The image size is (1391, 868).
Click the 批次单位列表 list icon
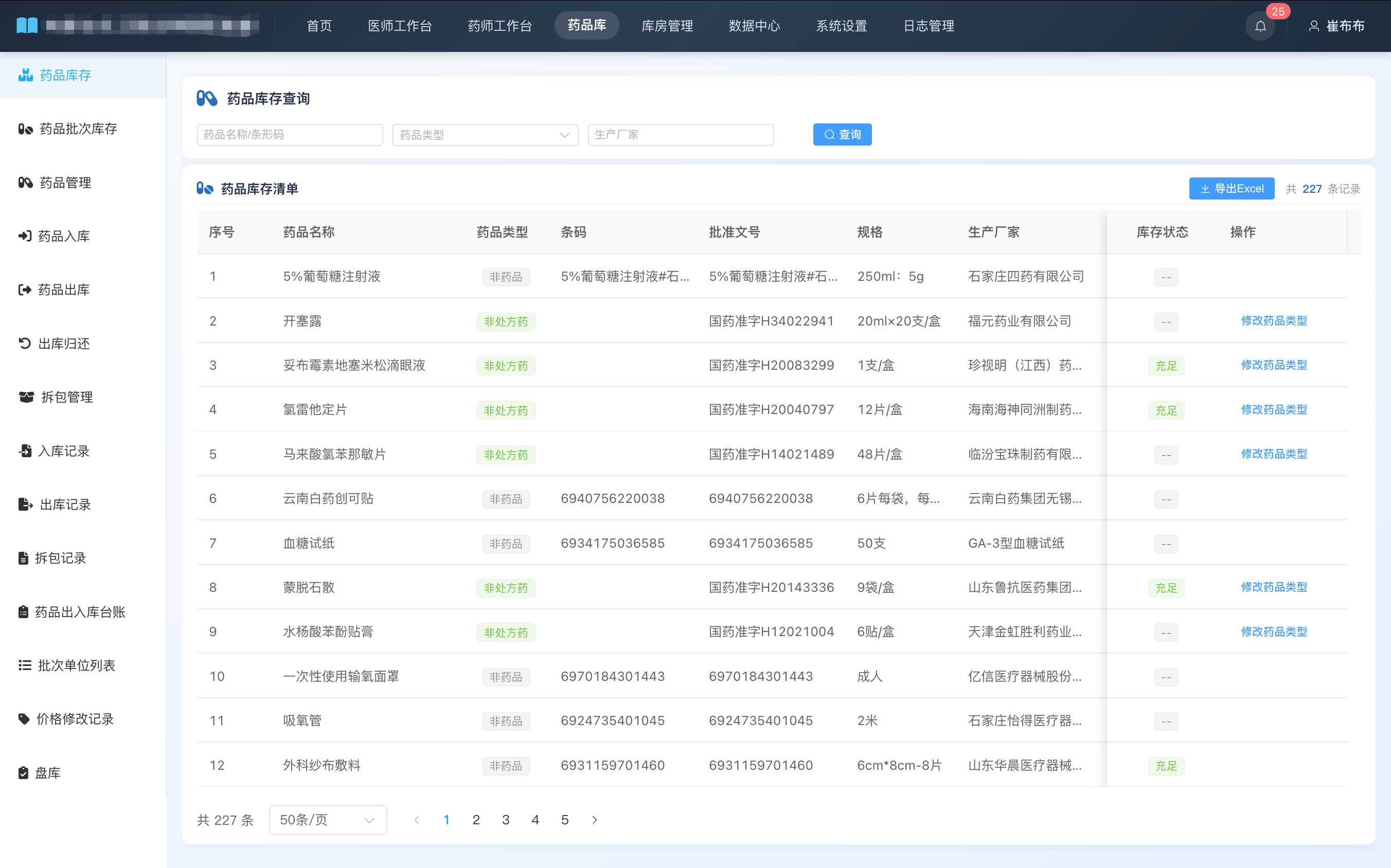pyautogui.click(x=25, y=665)
